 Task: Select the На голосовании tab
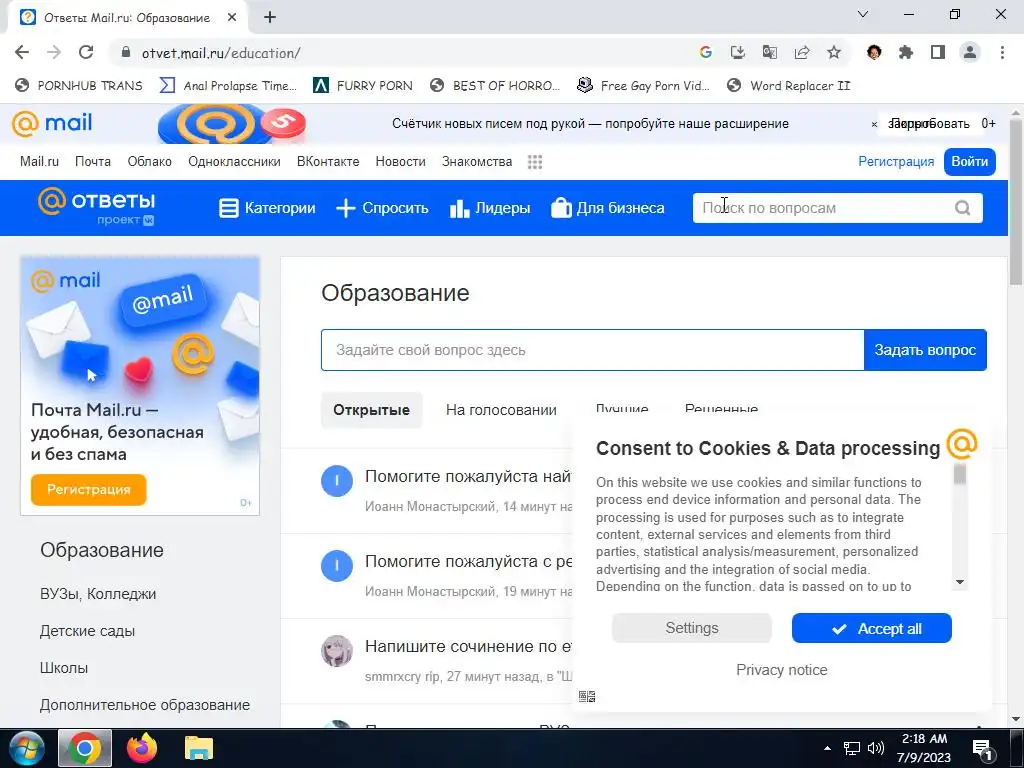click(502, 410)
